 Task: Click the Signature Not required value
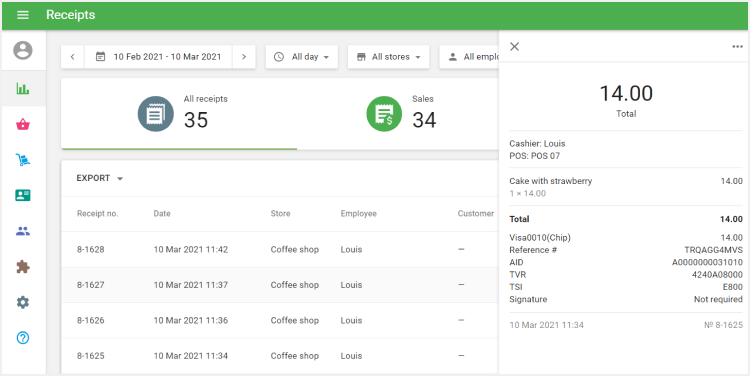718,299
